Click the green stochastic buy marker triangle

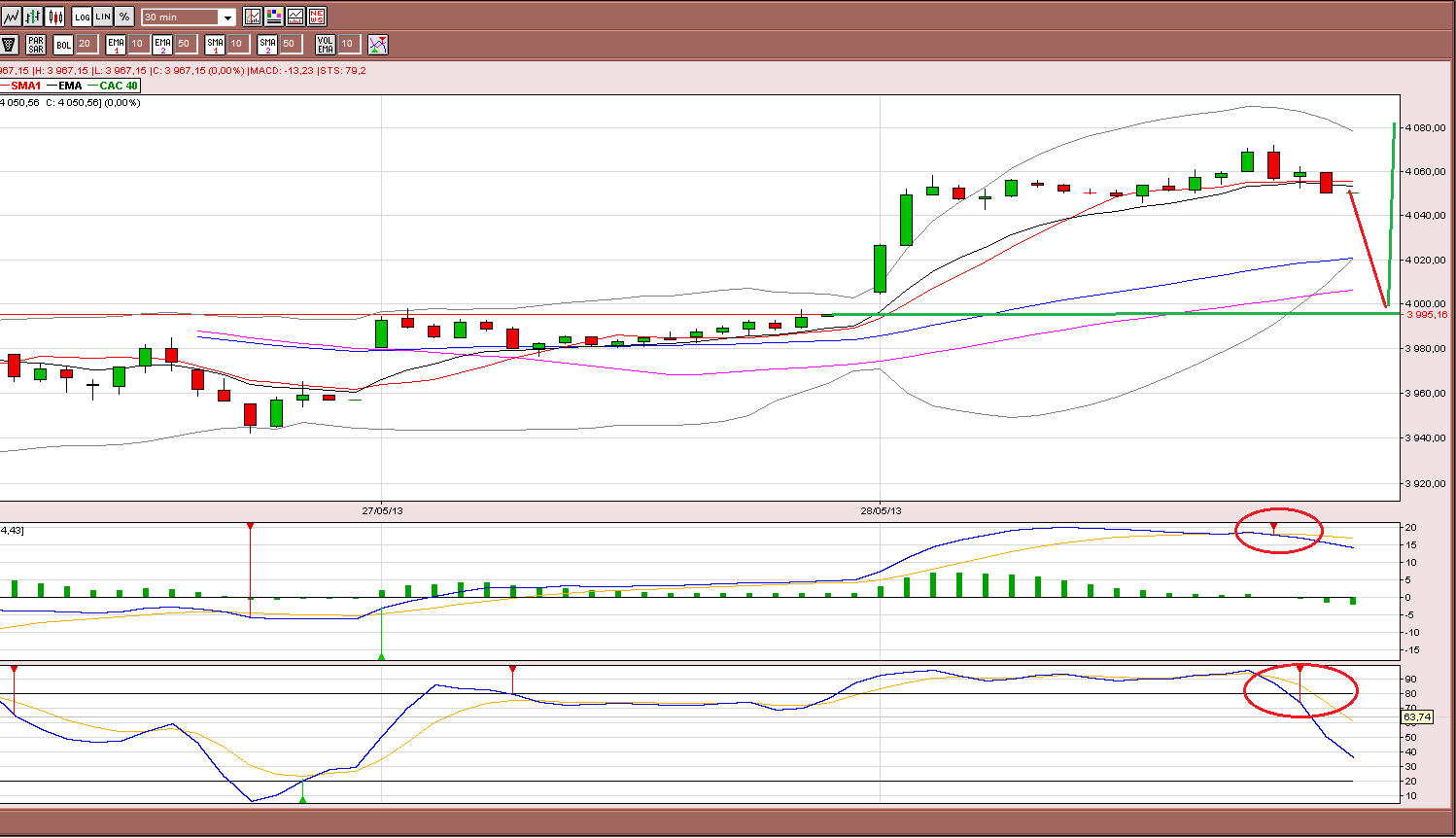tap(303, 799)
